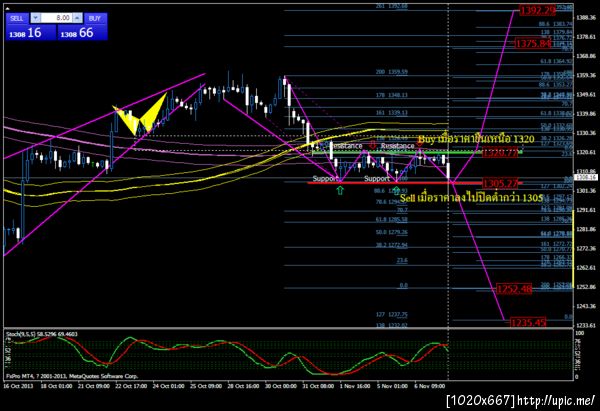Click the Fibonacci label '138 1232.82'
This screenshot has height=411, width=600.
(x=392, y=325)
